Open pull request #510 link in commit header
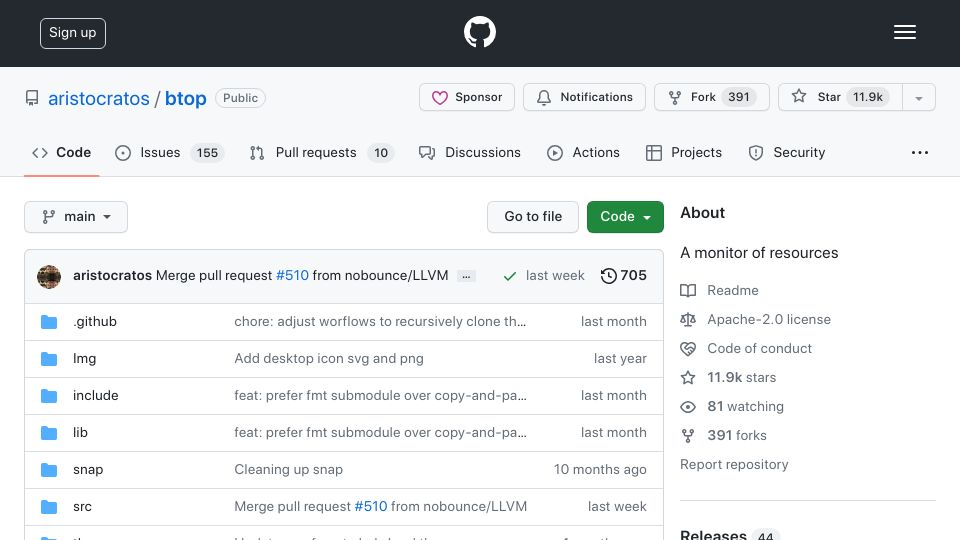Screen dimensions: 960x540 pos(293,276)
